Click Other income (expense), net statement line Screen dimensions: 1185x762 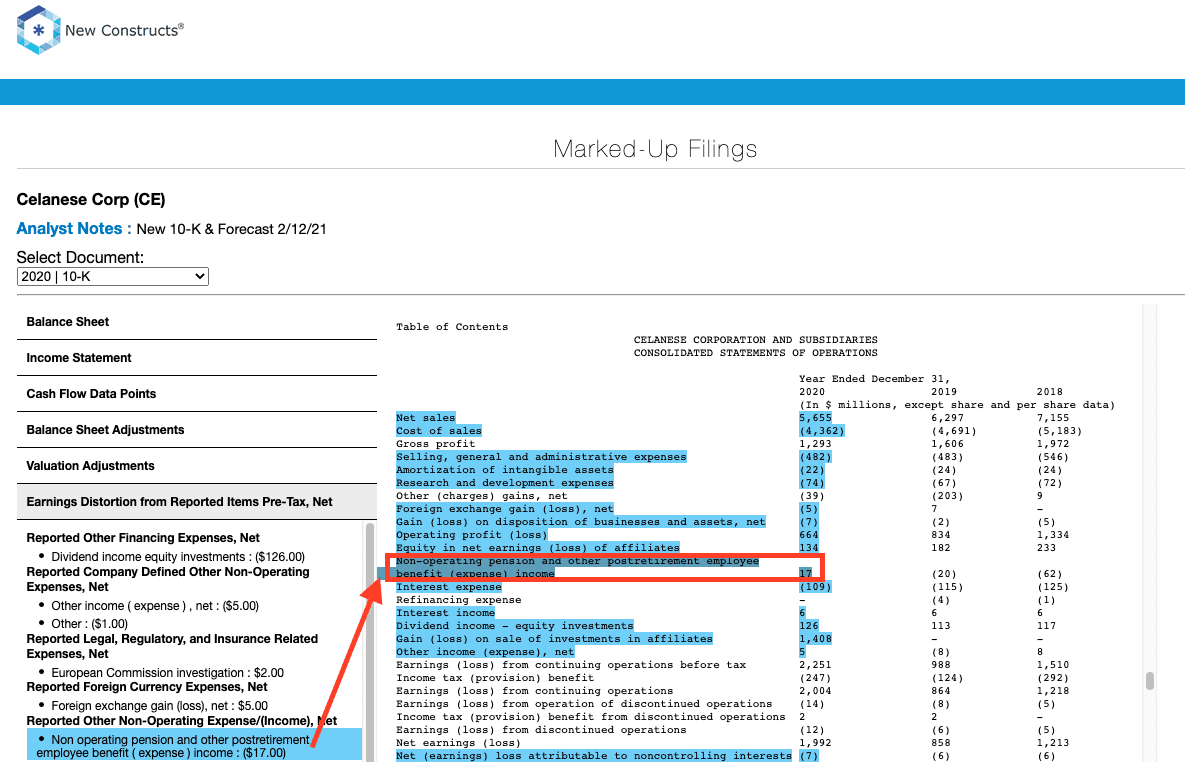pyautogui.click(x=485, y=652)
